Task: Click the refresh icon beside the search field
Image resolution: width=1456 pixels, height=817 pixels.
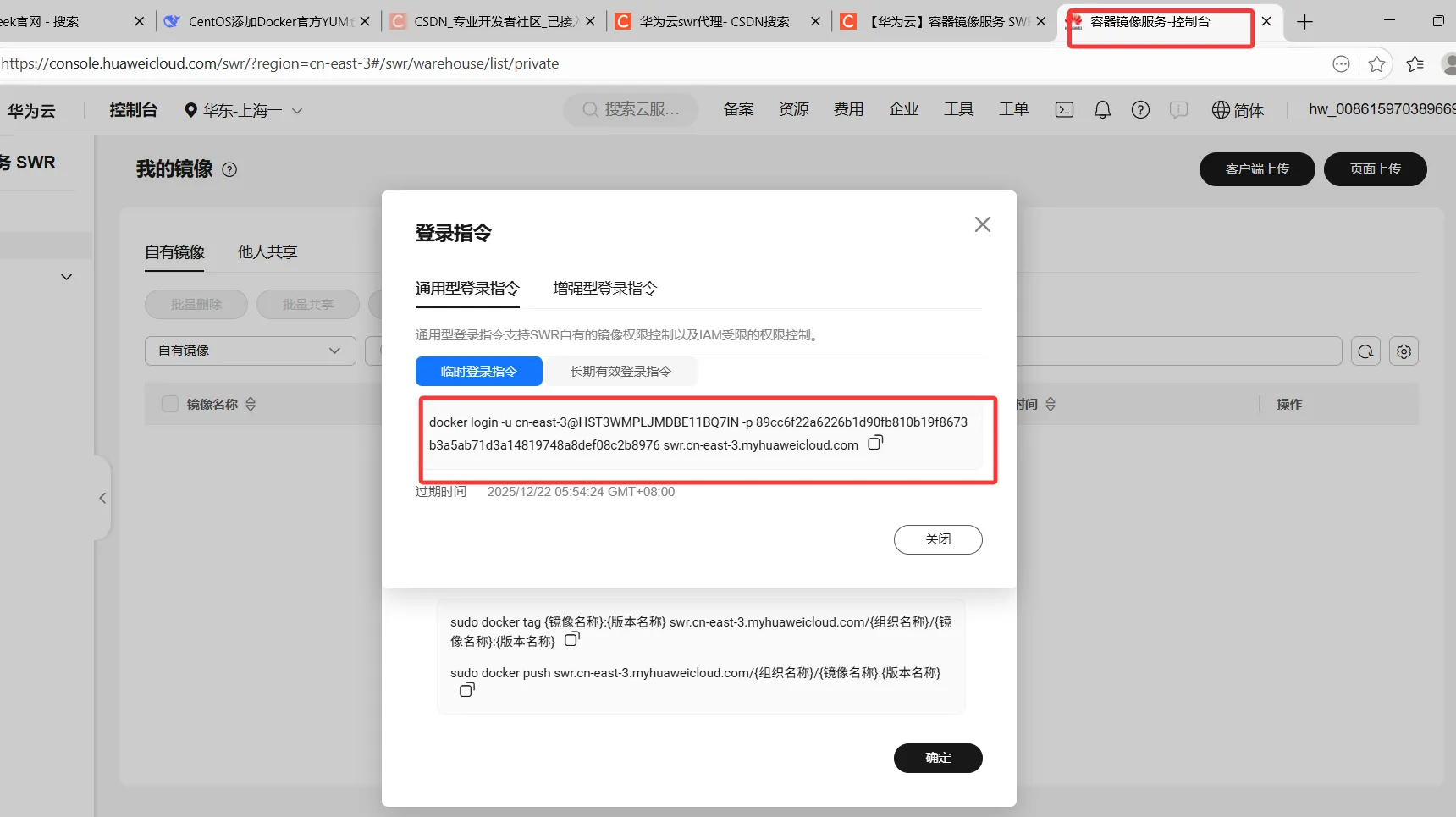Action: (1365, 351)
